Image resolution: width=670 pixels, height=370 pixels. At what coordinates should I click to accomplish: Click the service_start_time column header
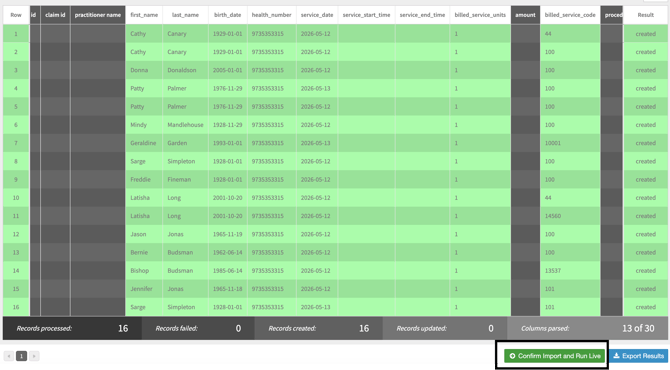367,15
